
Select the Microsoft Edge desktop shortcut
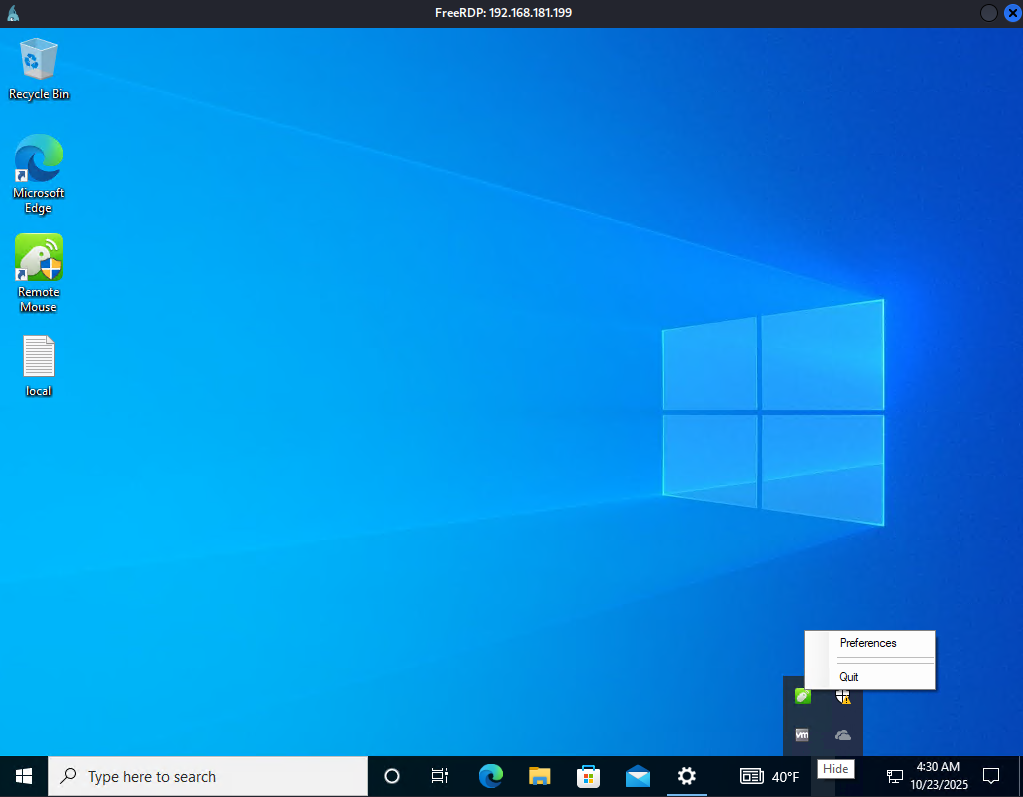pos(39,173)
